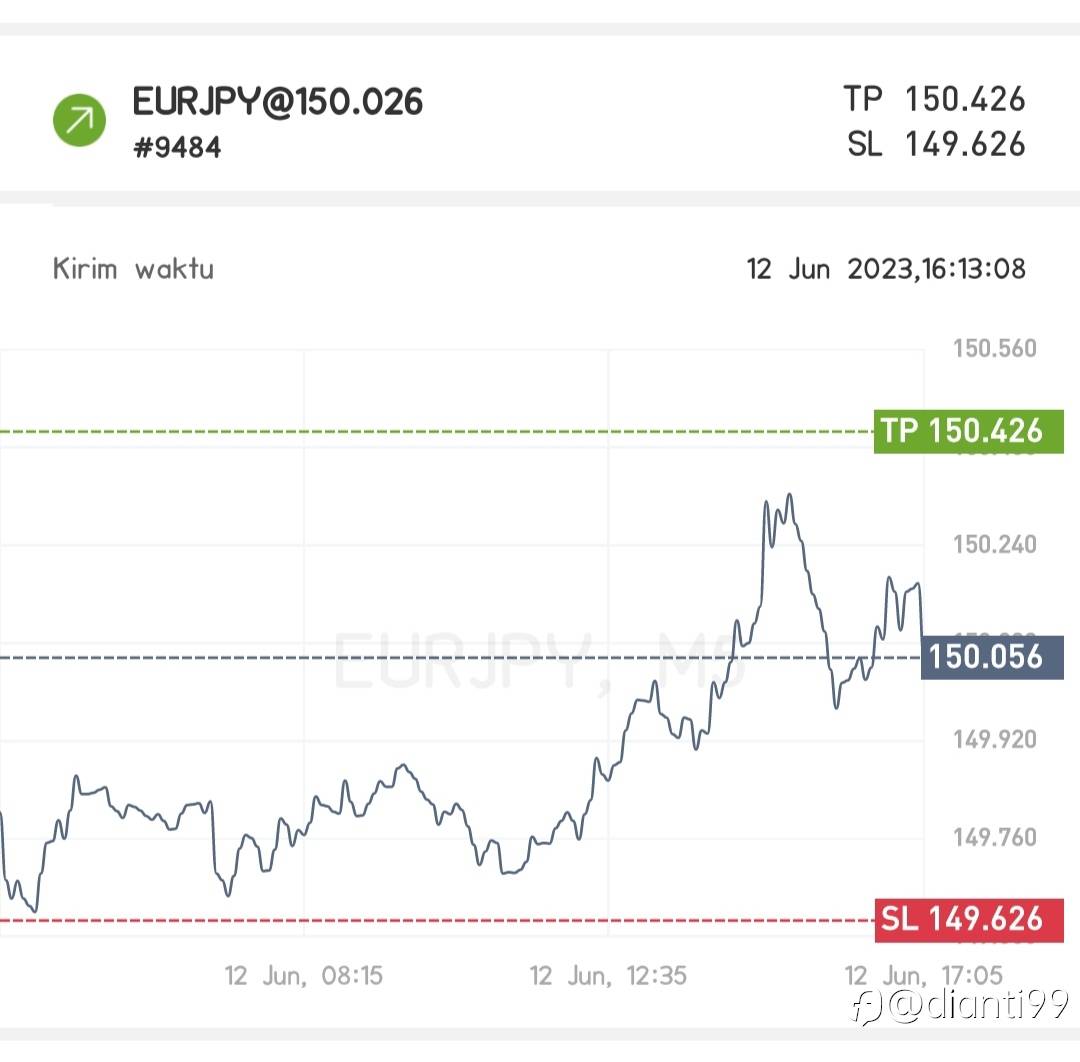Click the 149.760 price axis label
This screenshot has height=1062, width=1080.
[x=994, y=837]
